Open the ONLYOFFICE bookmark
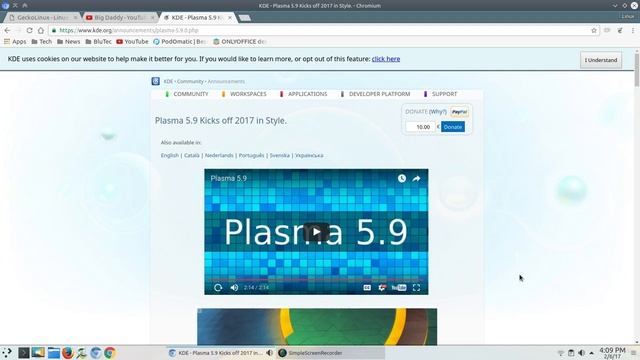 click(240, 42)
